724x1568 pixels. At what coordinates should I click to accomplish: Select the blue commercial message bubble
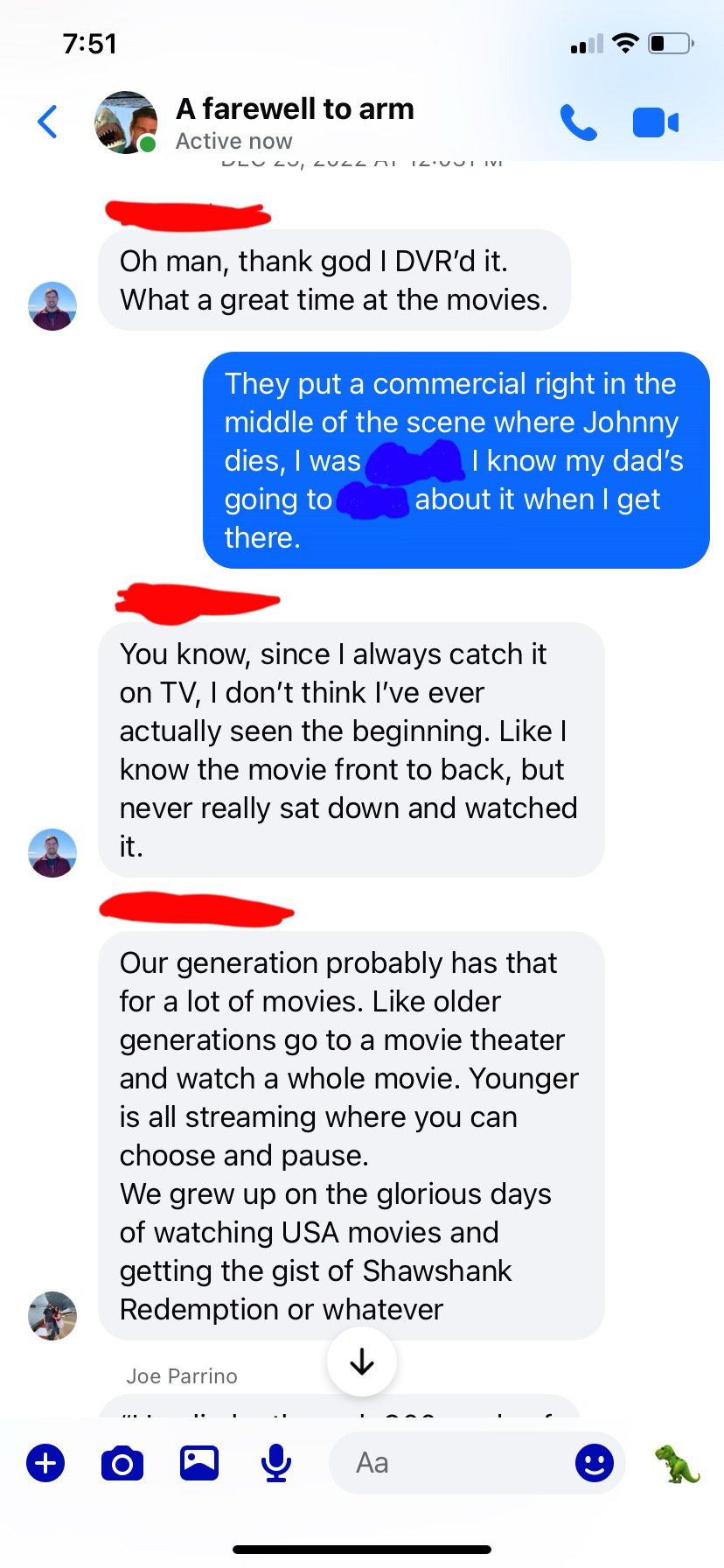456,460
